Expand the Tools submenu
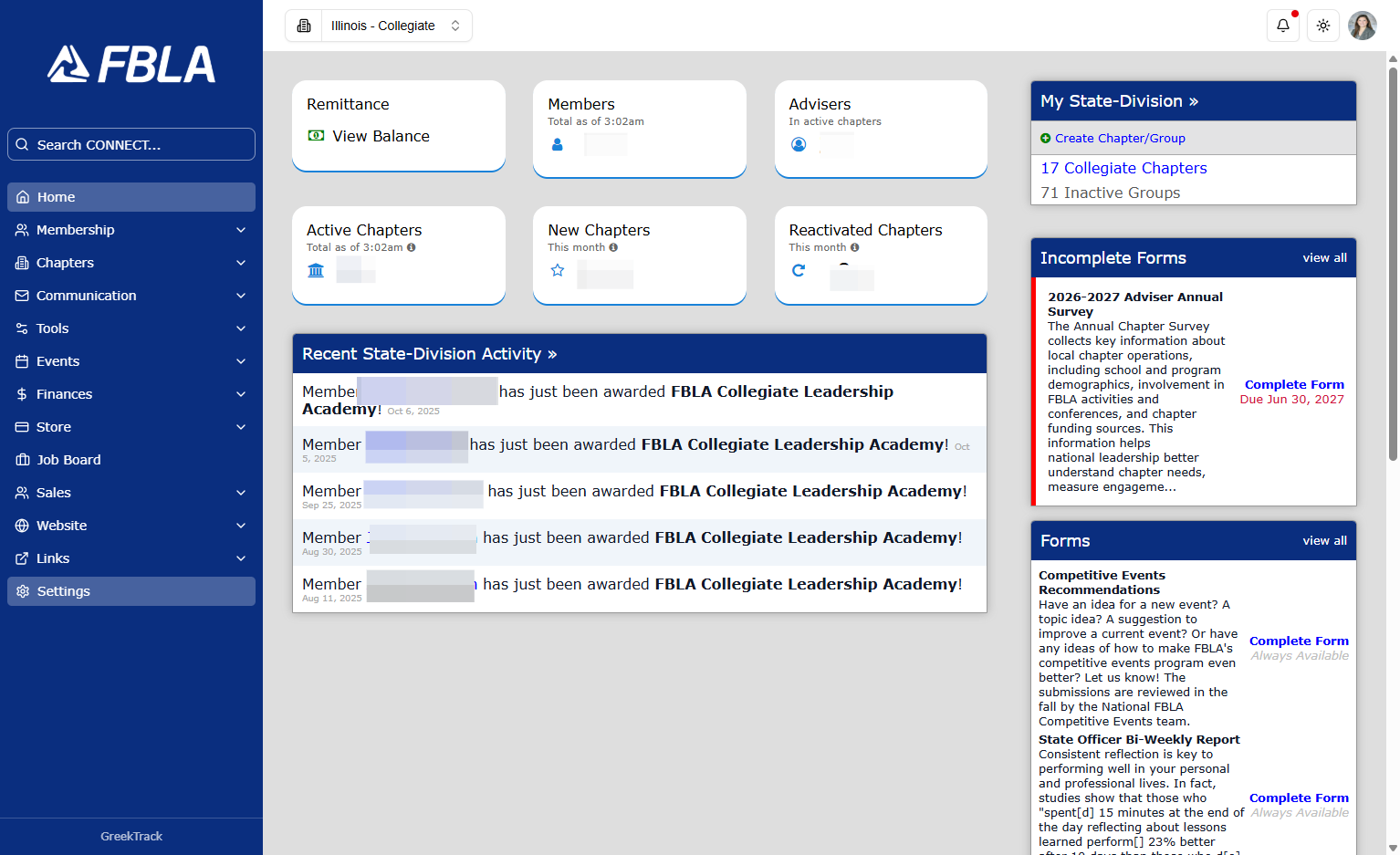The height and width of the screenshot is (855, 1400). (131, 328)
